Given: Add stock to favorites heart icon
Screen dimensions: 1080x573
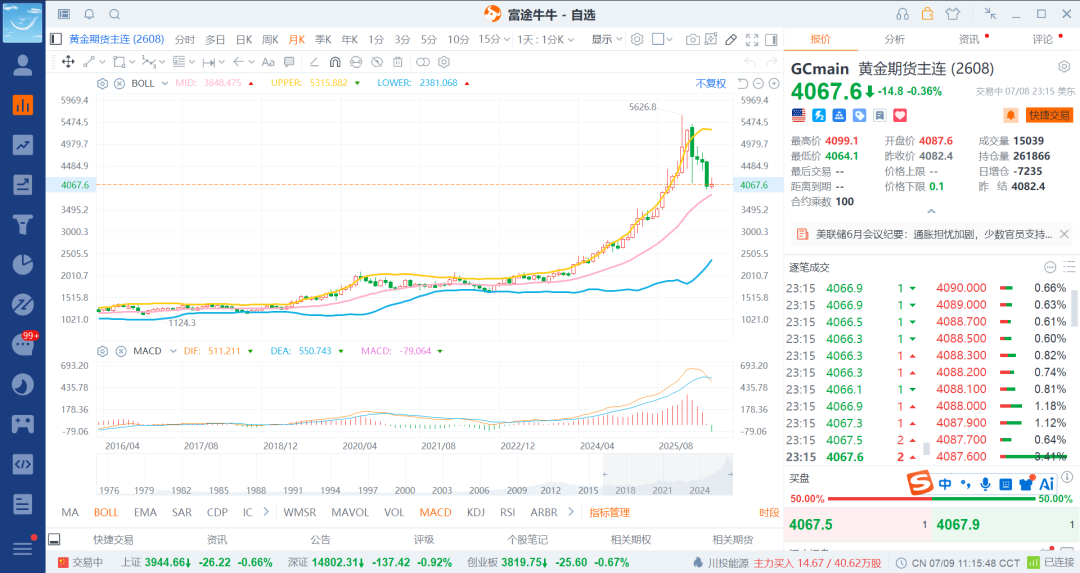Looking at the screenshot, I should point(900,115).
